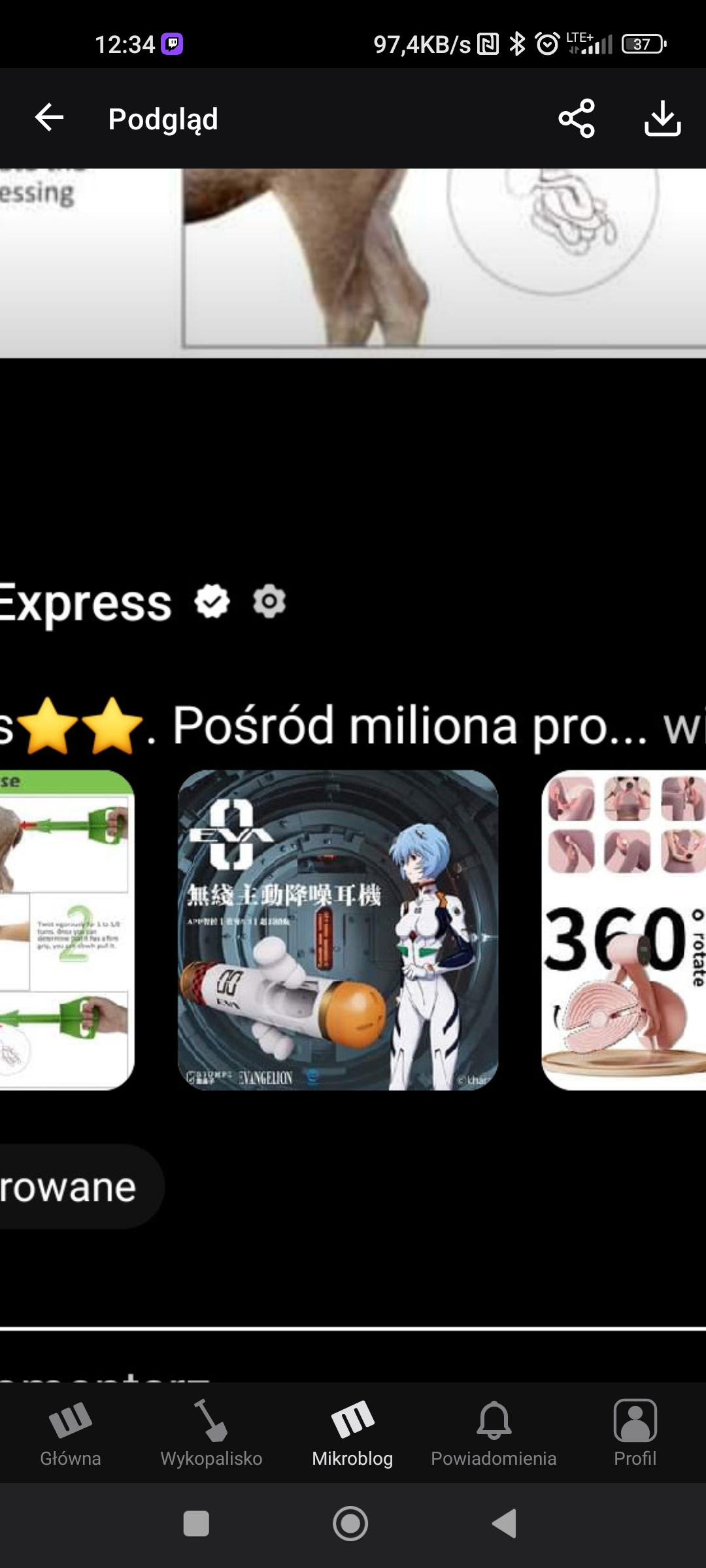The width and height of the screenshot is (706, 1568).
Task: Open recent apps with square button
Action: [x=196, y=1524]
